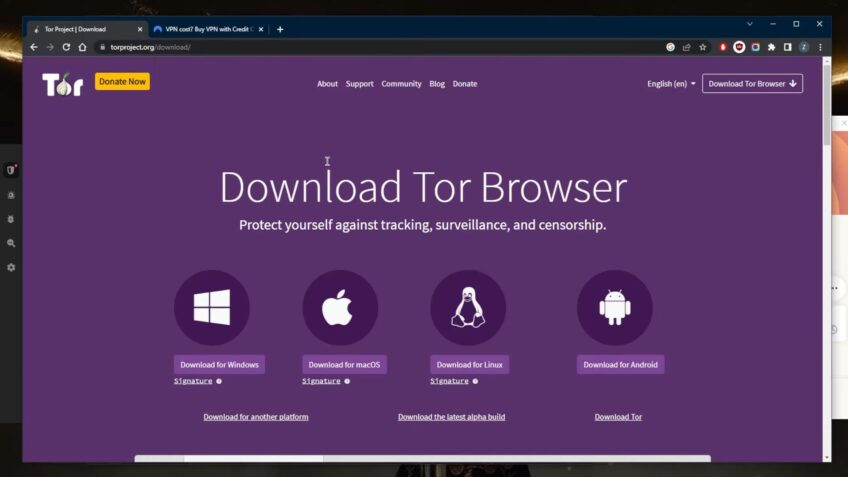Click the Tor onion logo
The width and height of the screenshot is (848, 477).
[x=63, y=84]
